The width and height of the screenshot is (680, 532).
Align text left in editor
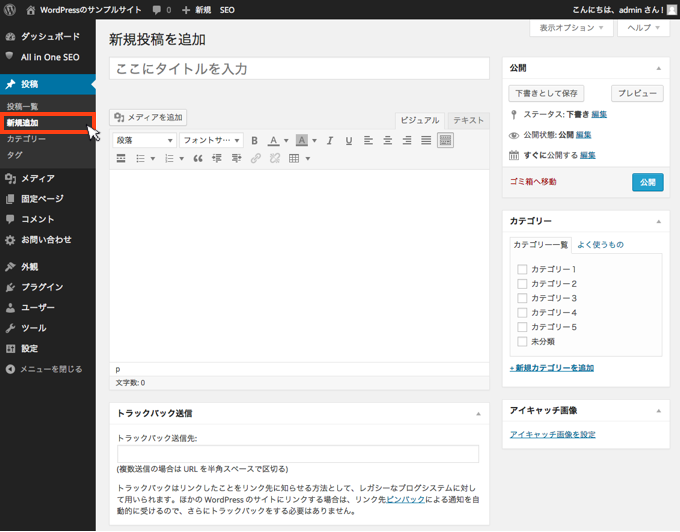click(x=368, y=140)
